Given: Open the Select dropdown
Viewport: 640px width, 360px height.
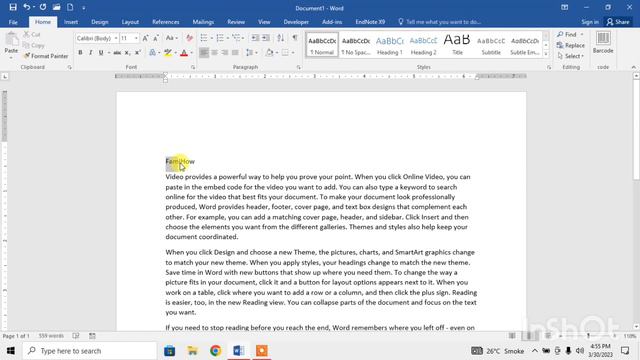Looking at the screenshot, I should click(571, 56).
